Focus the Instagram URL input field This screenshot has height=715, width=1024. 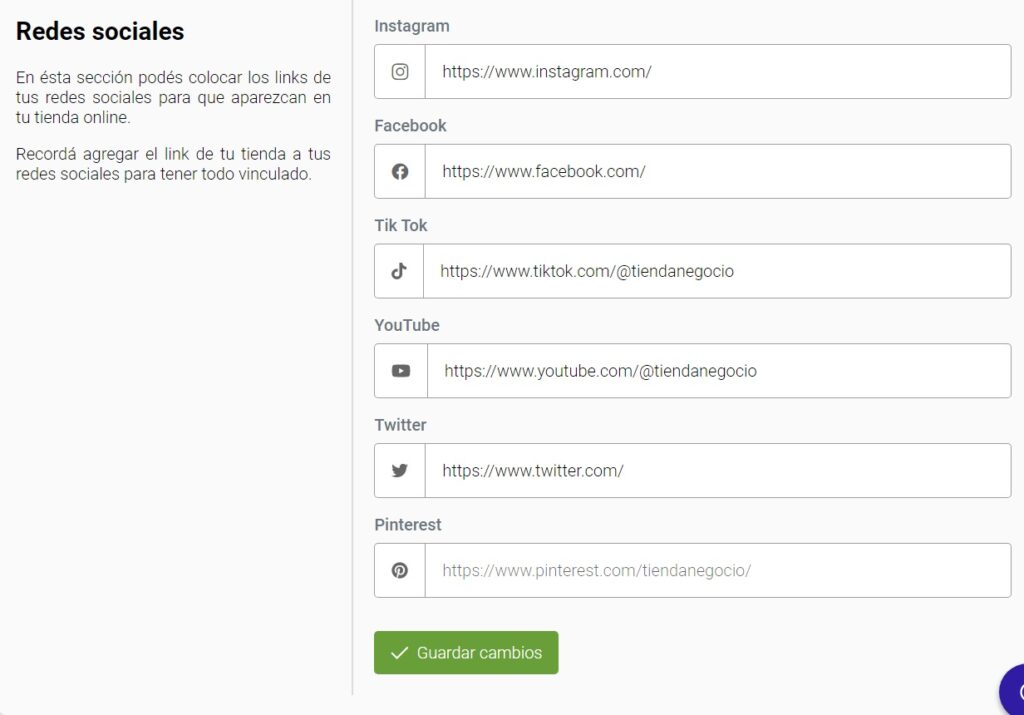pyautogui.click(x=718, y=72)
